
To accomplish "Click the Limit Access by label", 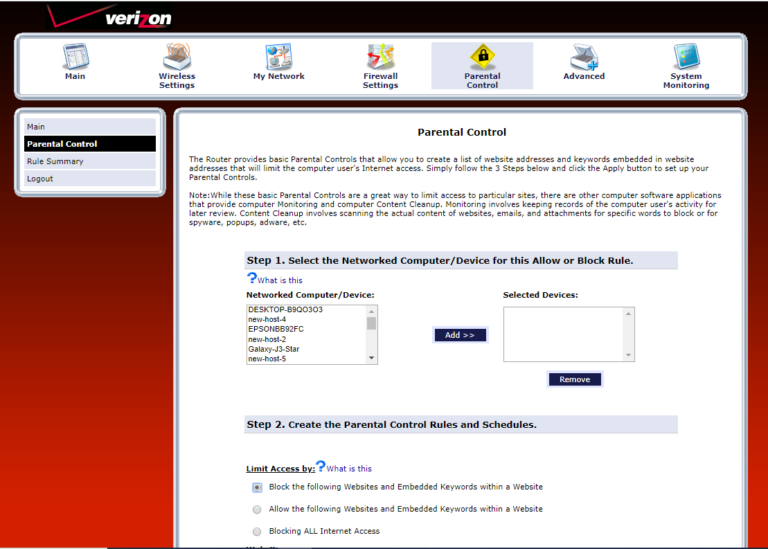I will click(x=280, y=469).
